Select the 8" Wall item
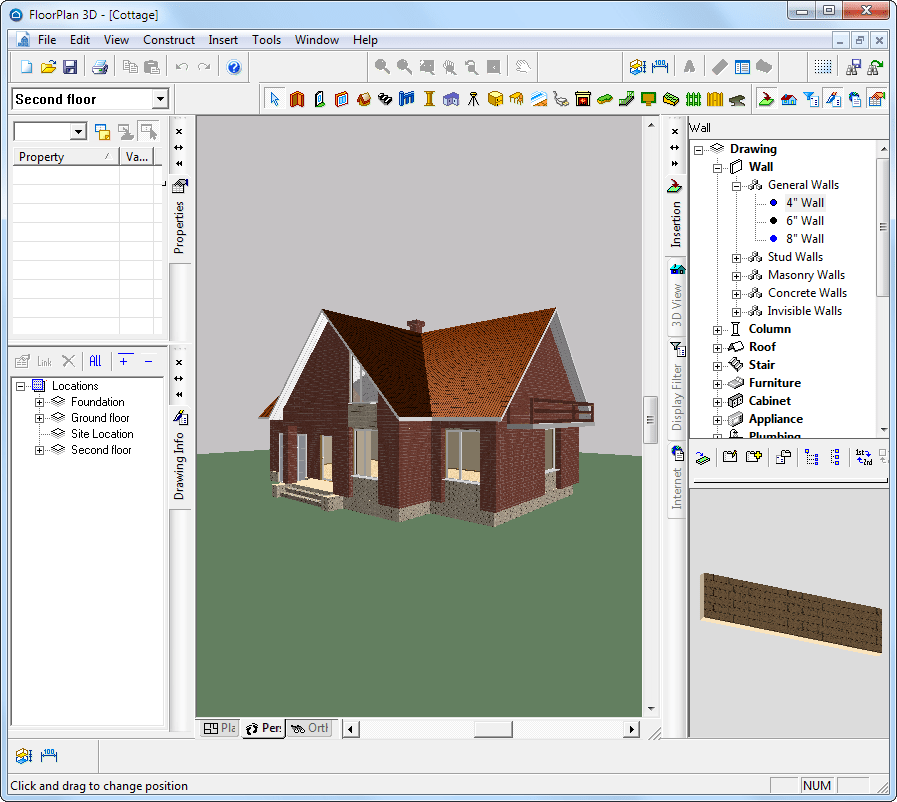The image size is (897, 802). pyautogui.click(x=804, y=239)
